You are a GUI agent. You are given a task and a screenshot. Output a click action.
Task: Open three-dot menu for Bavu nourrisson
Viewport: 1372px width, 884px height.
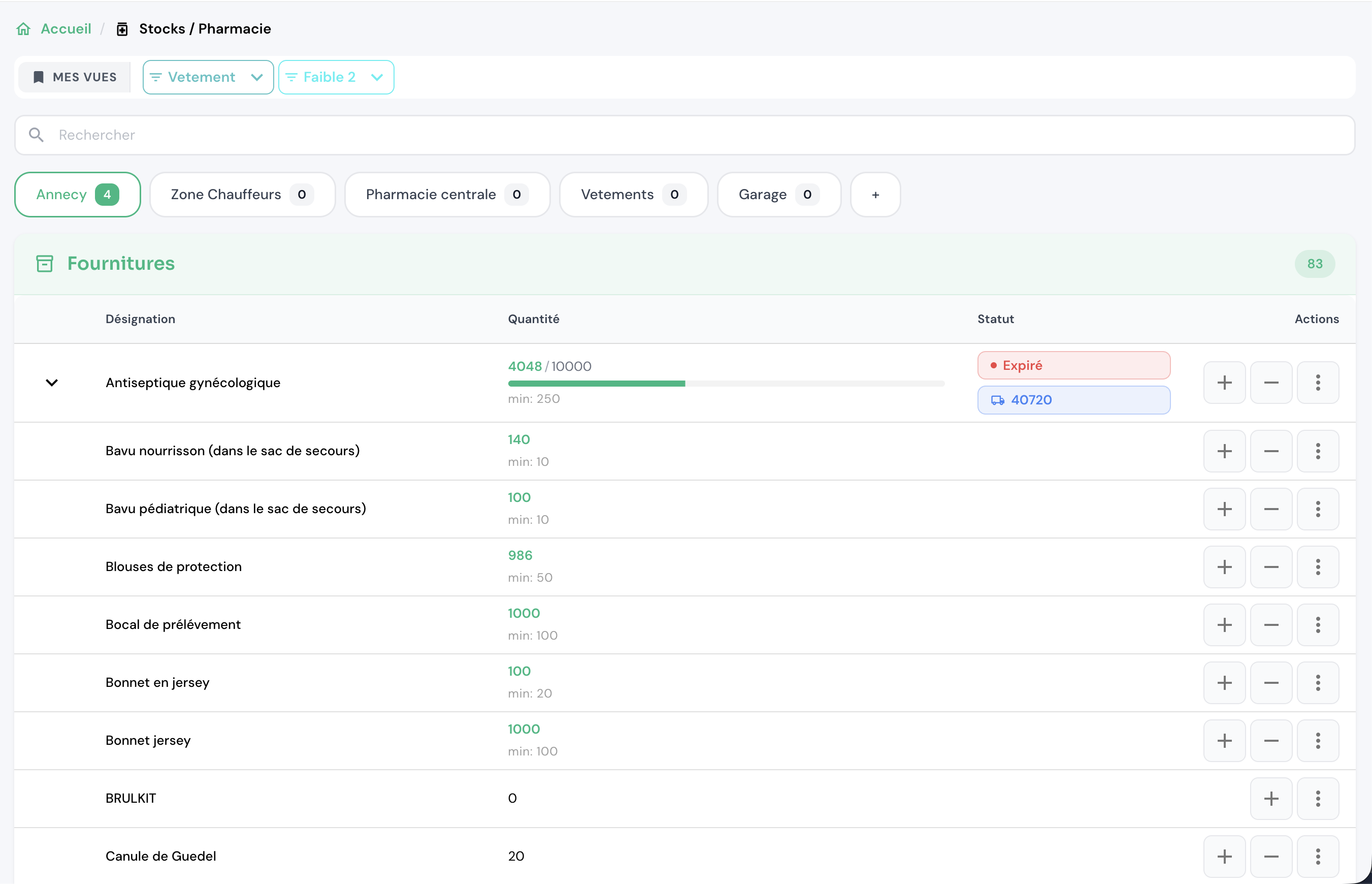click(1318, 451)
